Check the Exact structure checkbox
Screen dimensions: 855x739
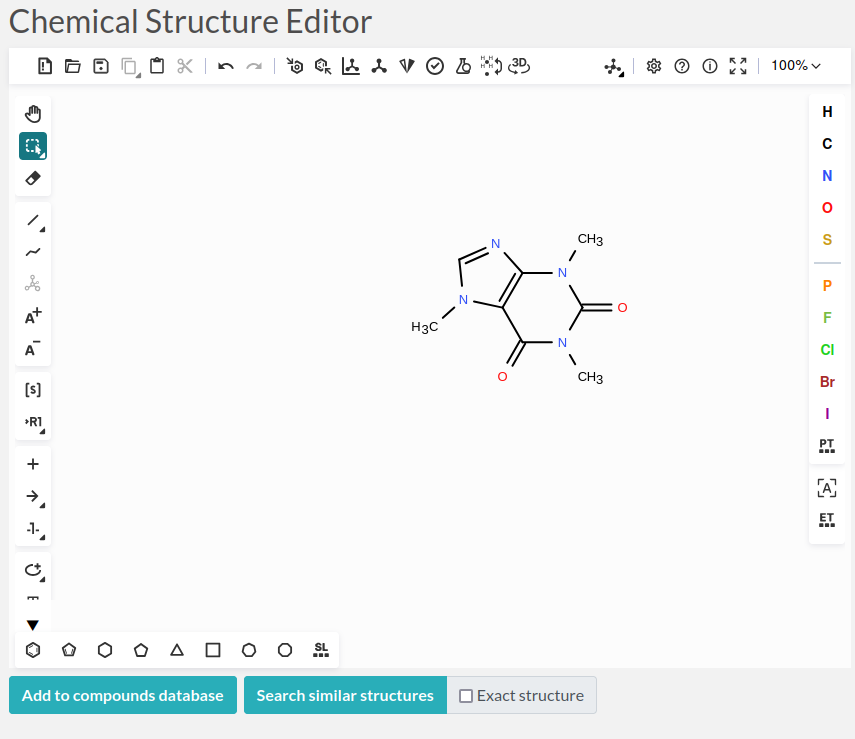(466, 696)
